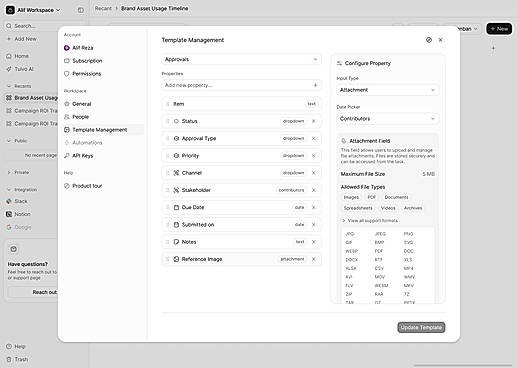Remove the Status property
Viewport: 518px width, 368px height.
(313, 121)
